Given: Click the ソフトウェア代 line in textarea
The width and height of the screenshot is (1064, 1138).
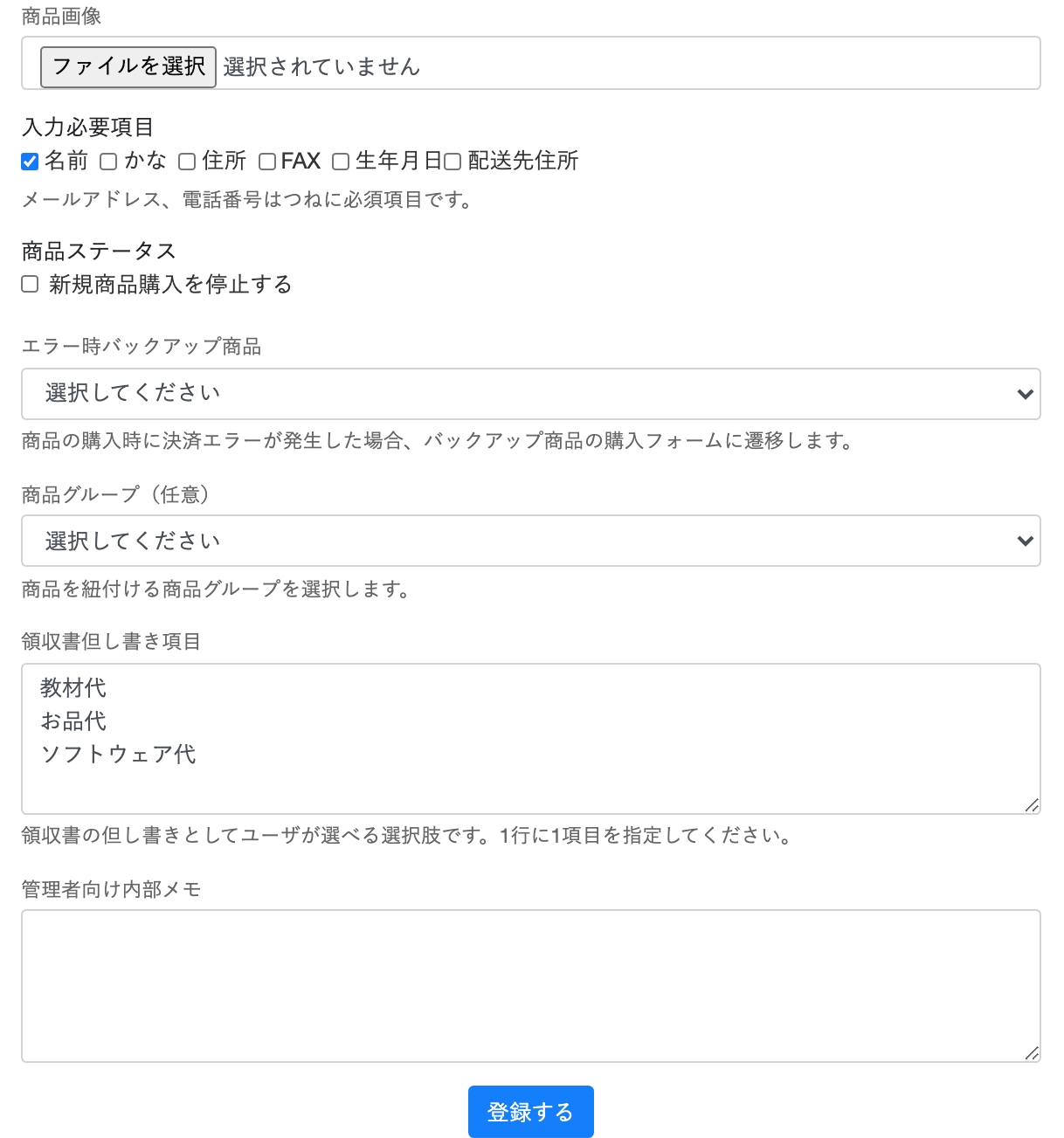Looking at the screenshot, I should click(x=119, y=754).
